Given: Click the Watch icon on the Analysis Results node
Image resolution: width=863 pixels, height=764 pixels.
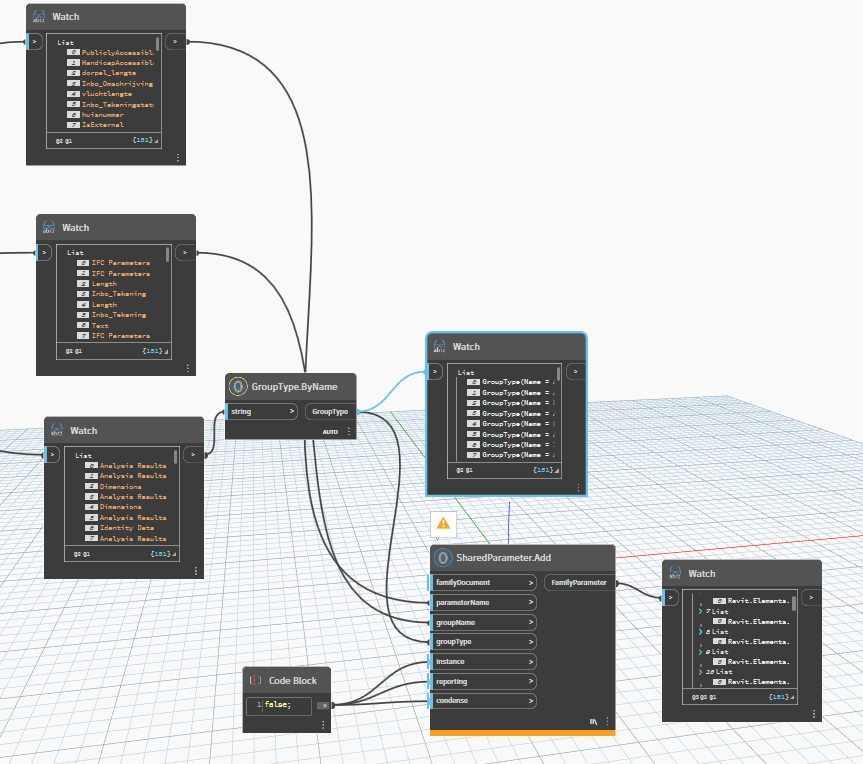Looking at the screenshot, I should coord(56,430).
